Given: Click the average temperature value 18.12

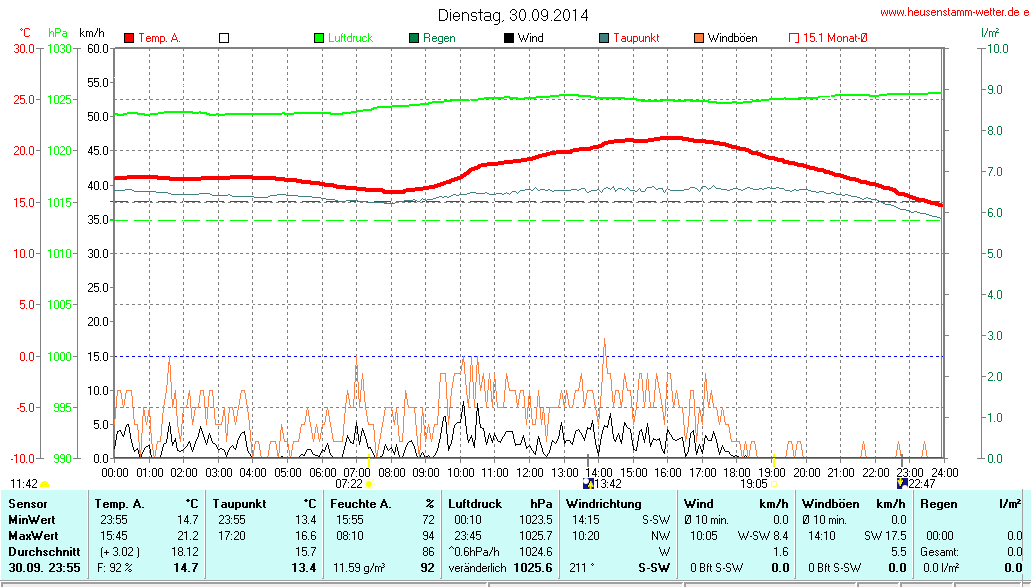Looking at the screenshot, I should pyautogui.click(x=185, y=551).
